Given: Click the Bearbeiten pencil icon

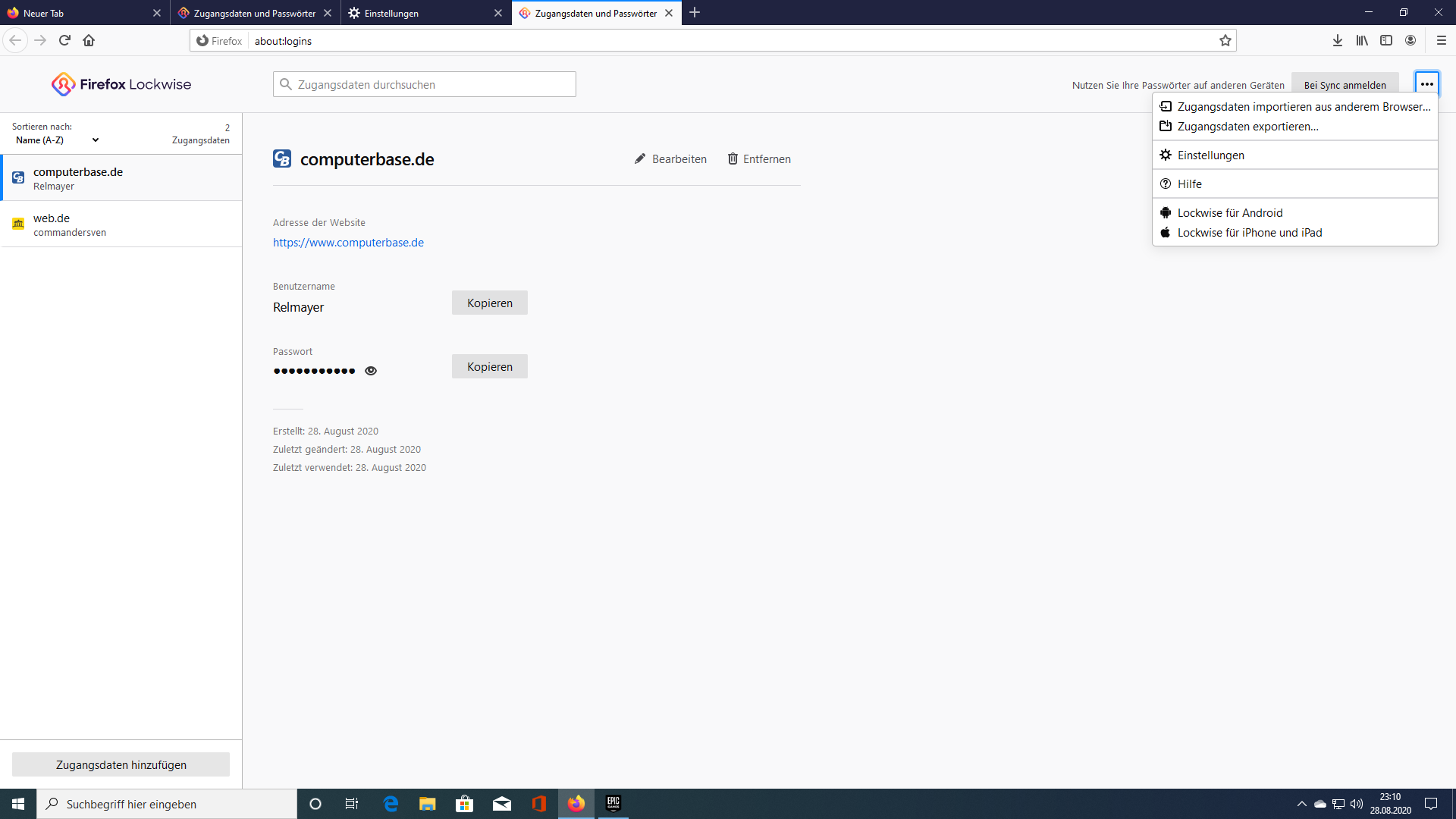Looking at the screenshot, I should coord(640,158).
